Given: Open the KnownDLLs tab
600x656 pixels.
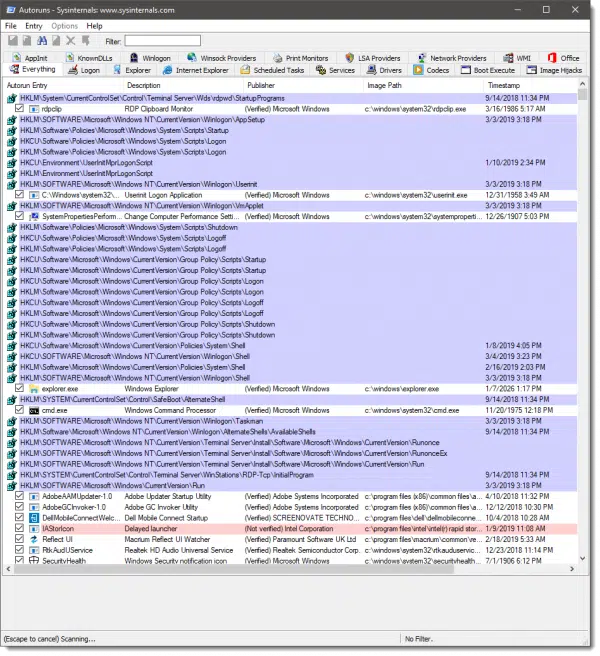Looking at the screenshot, I should click(90, 58).
